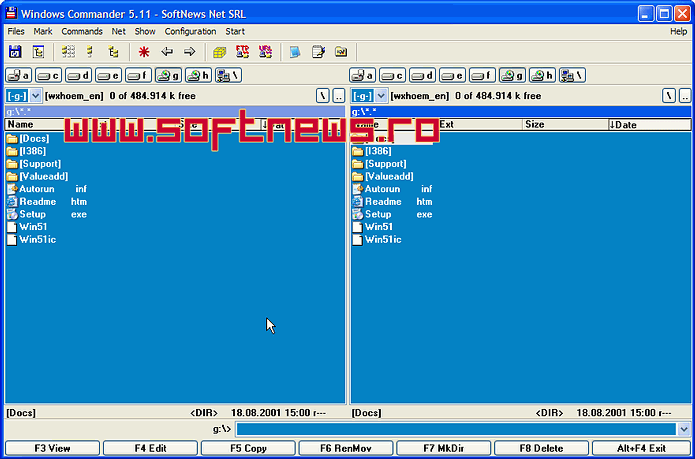
Task: Go back with the left arrow icon
Action: [167, 52]
